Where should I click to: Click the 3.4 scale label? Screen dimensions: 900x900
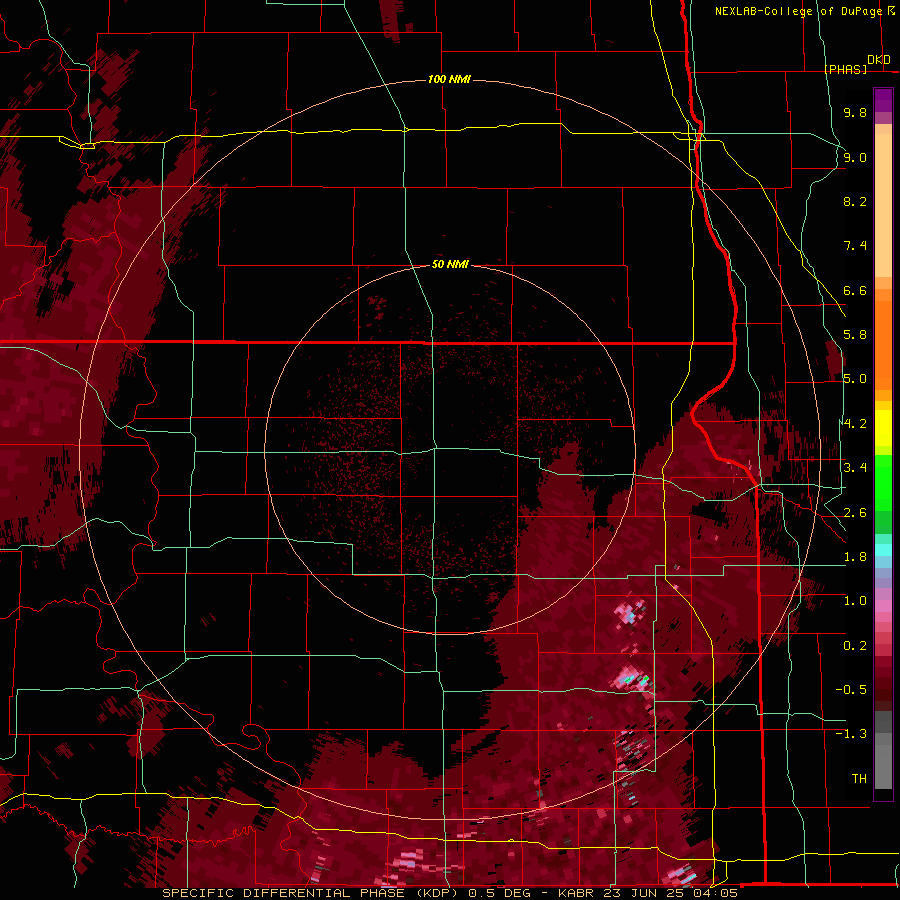[x=855, y=468]
